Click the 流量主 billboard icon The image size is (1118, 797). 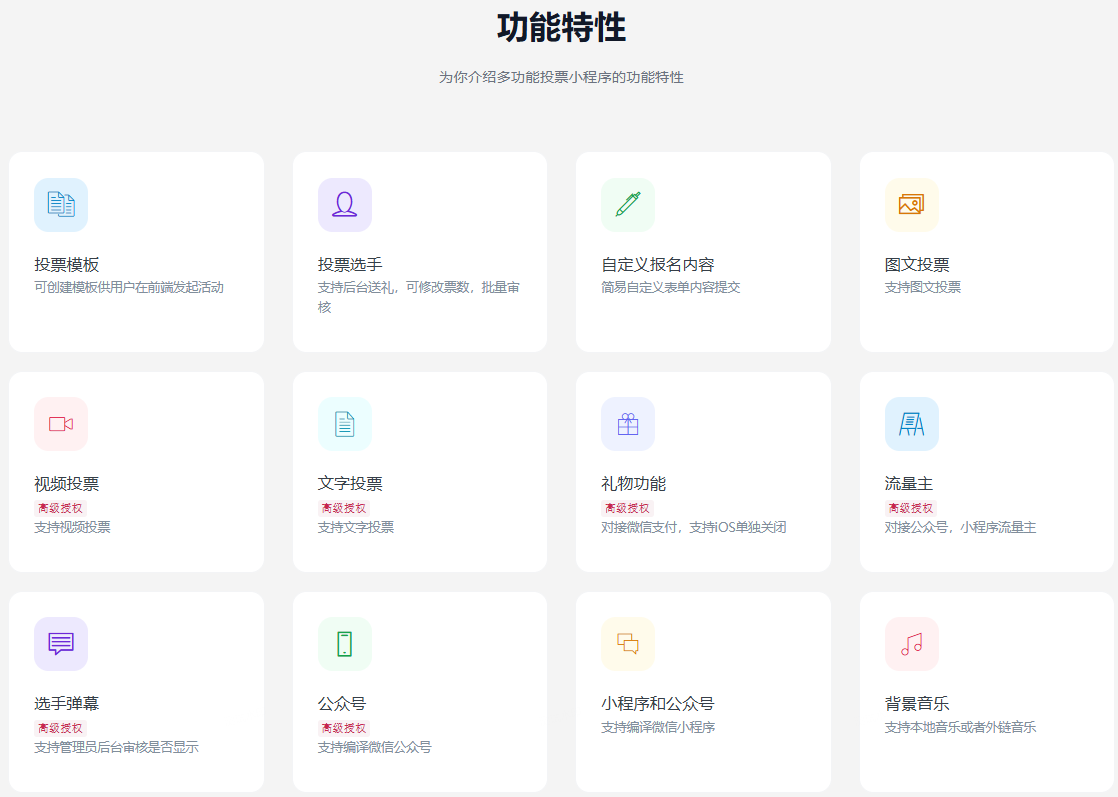pyautogui.click(x=912, y=424)
